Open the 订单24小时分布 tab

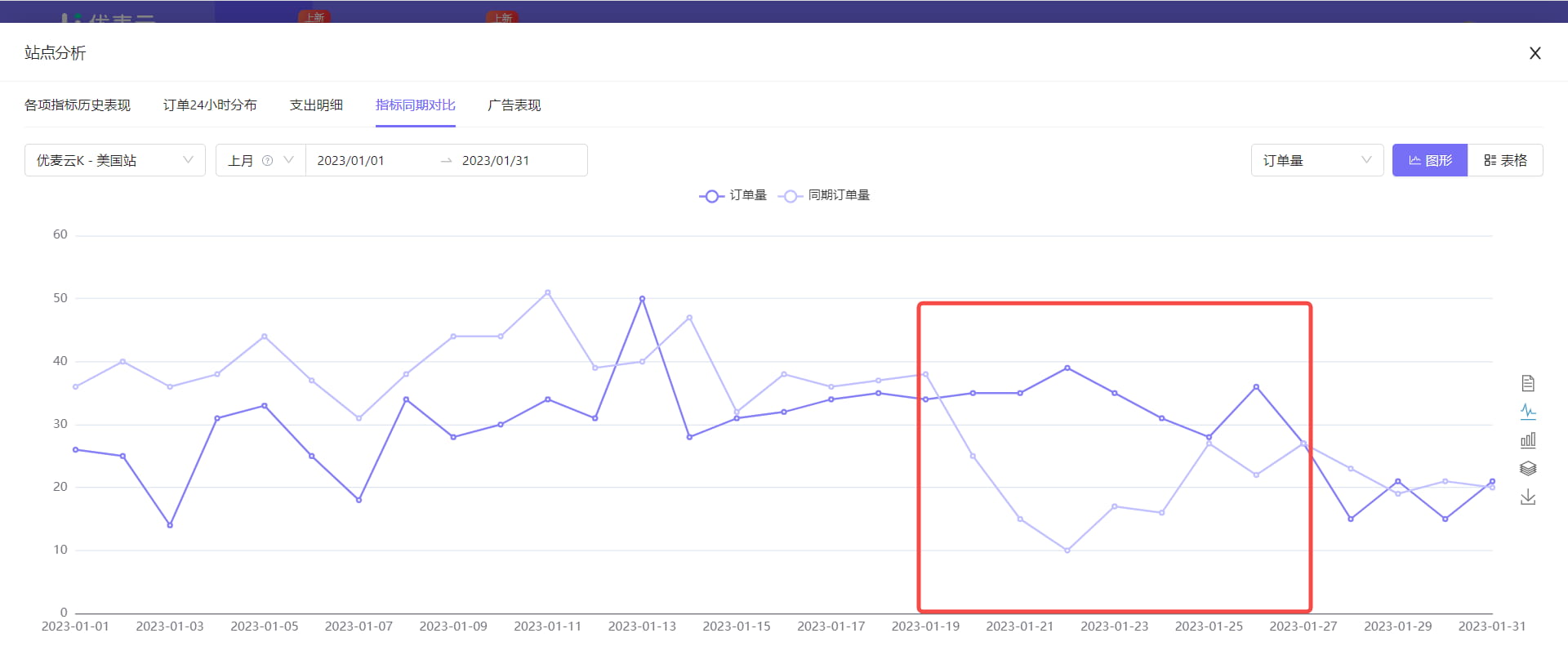[x=210, y=105]
